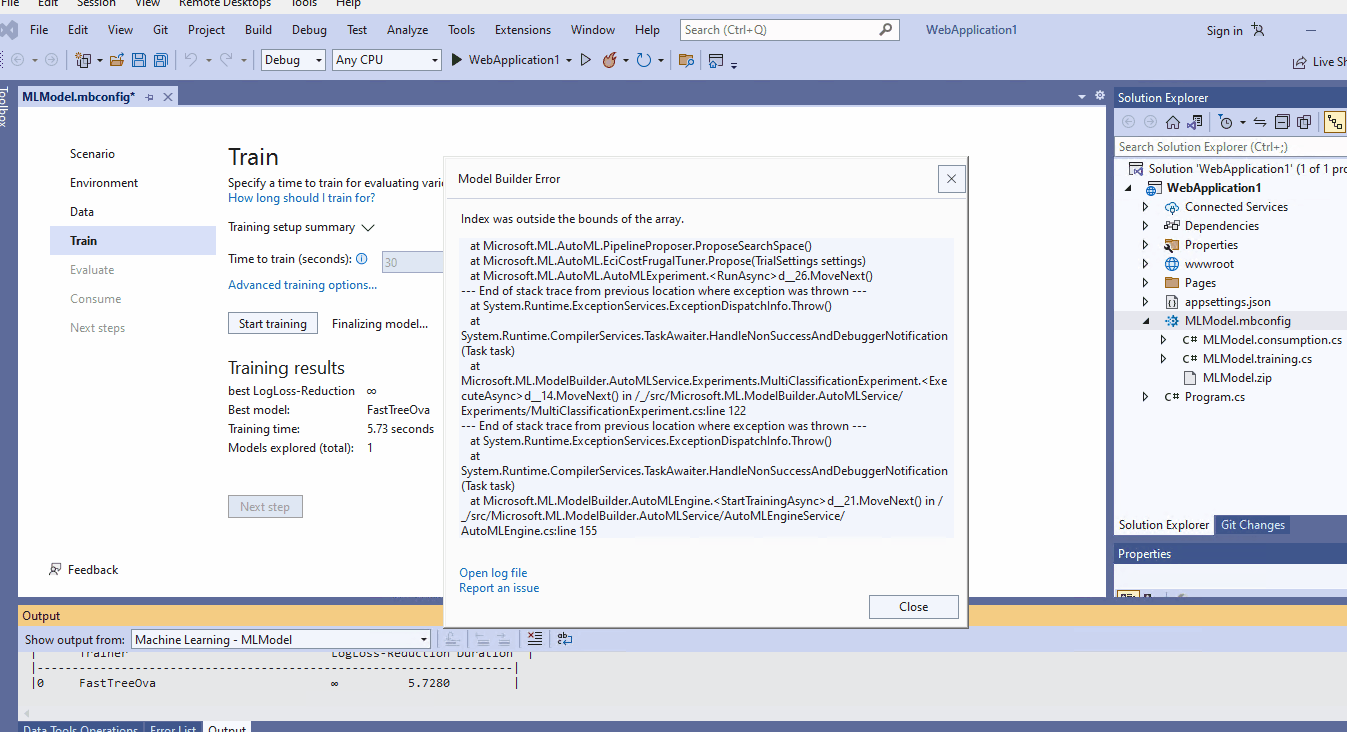
Task: Click the Open File folder icon
Action: tap(117, 60)
